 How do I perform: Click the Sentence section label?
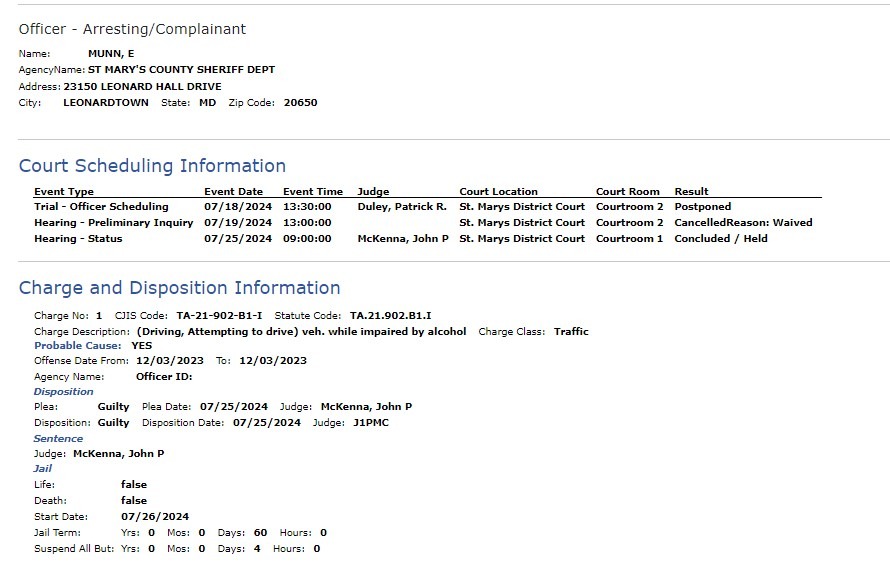58,439
